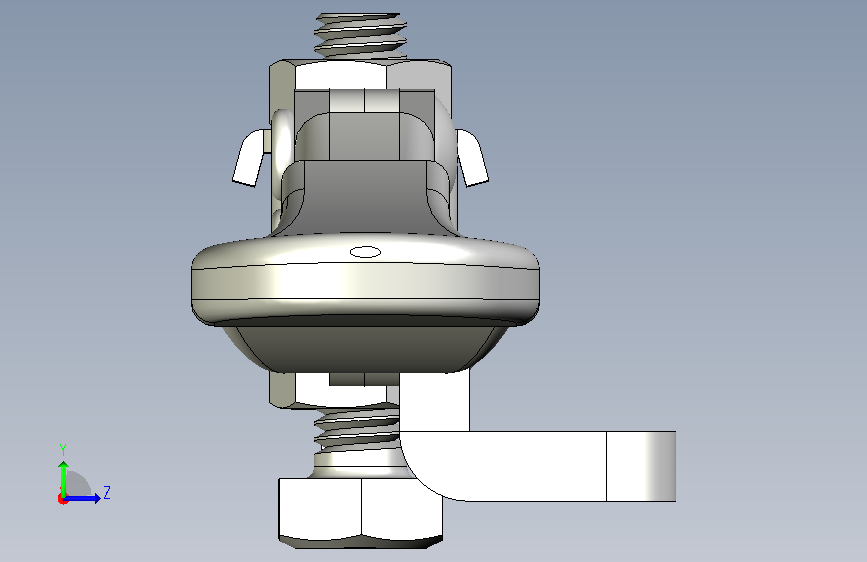The height and width of the screenshot is (562, 867).
Task: Click the red X axis origin dot of the triad
Action: tap(62, 499)
